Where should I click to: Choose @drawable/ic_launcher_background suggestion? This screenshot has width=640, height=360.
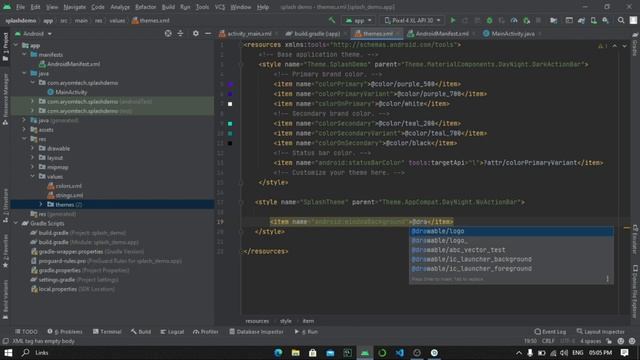[x=511, y=259]
